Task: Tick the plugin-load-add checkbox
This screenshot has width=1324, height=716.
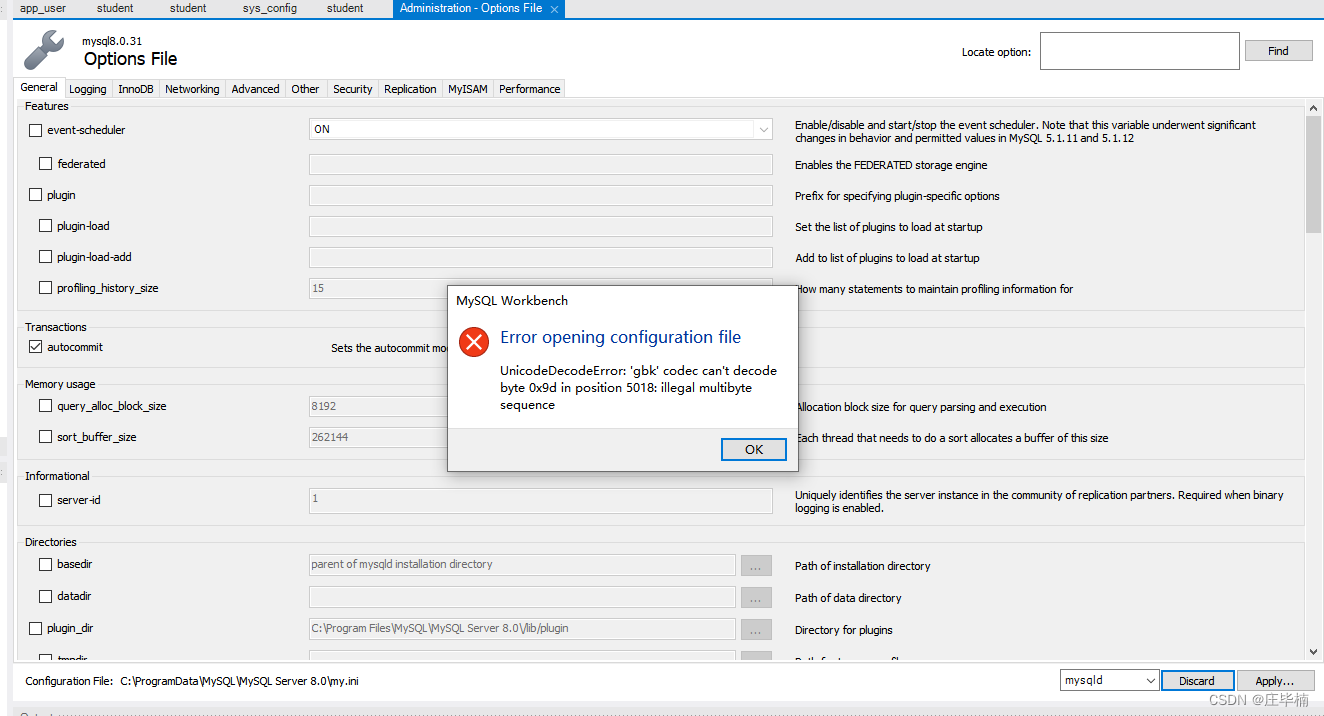Action: click(46, 257)
